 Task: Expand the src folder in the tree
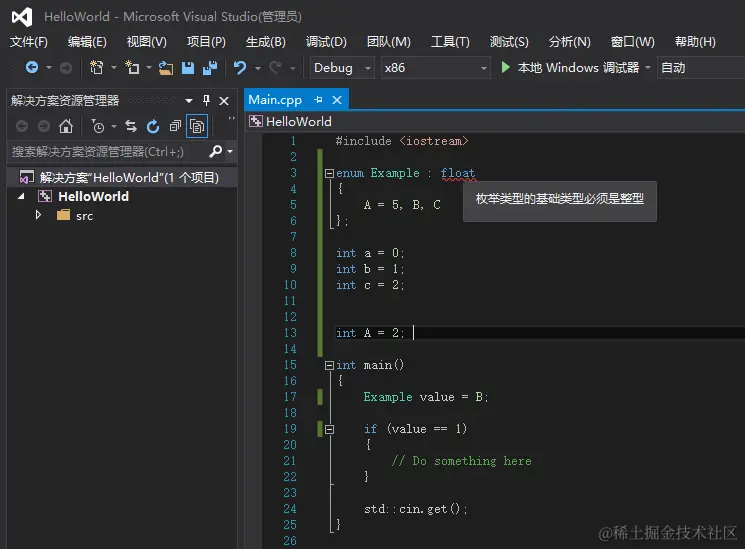coord(39,215)
